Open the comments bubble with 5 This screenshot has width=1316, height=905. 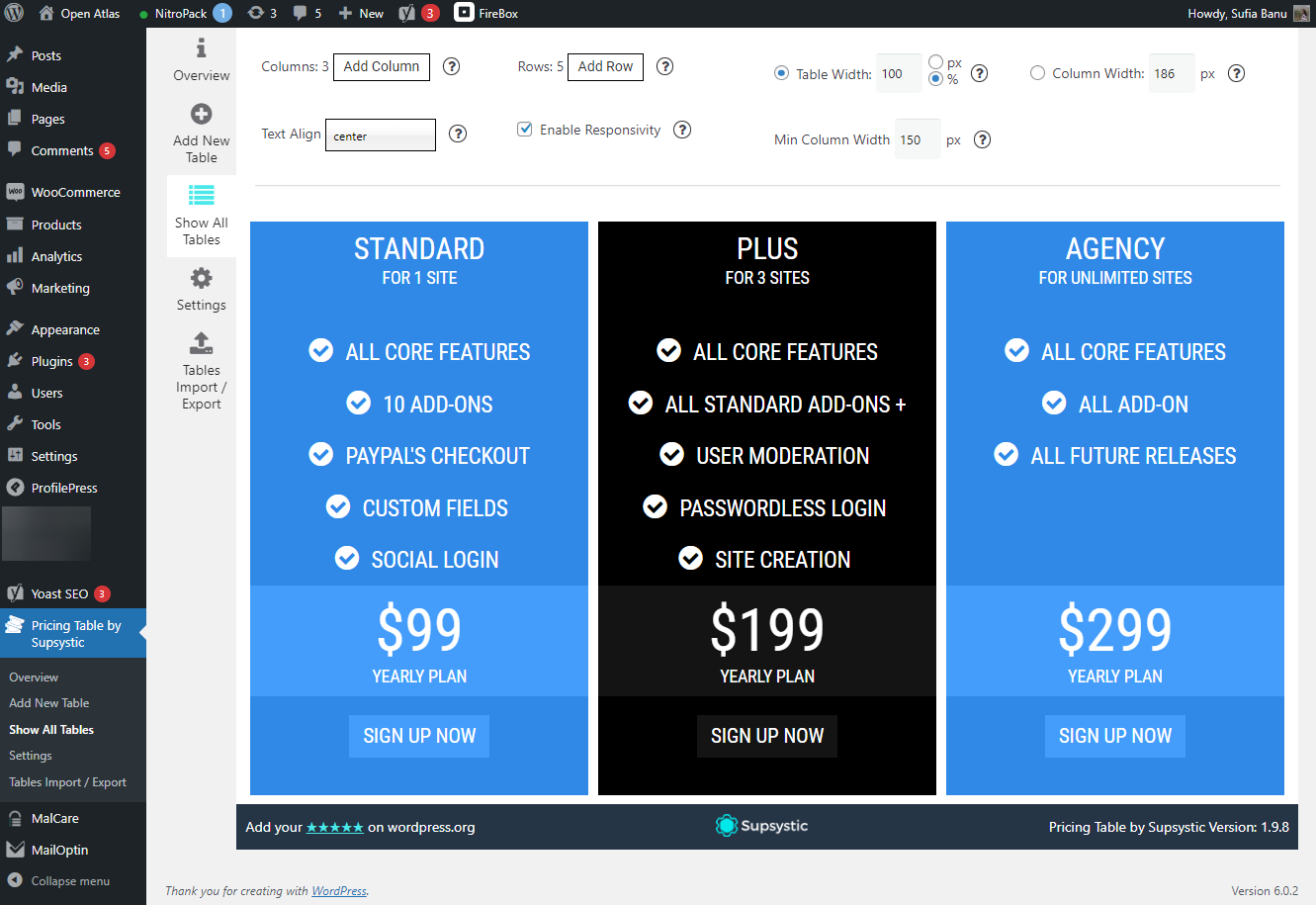coord(307,13)
